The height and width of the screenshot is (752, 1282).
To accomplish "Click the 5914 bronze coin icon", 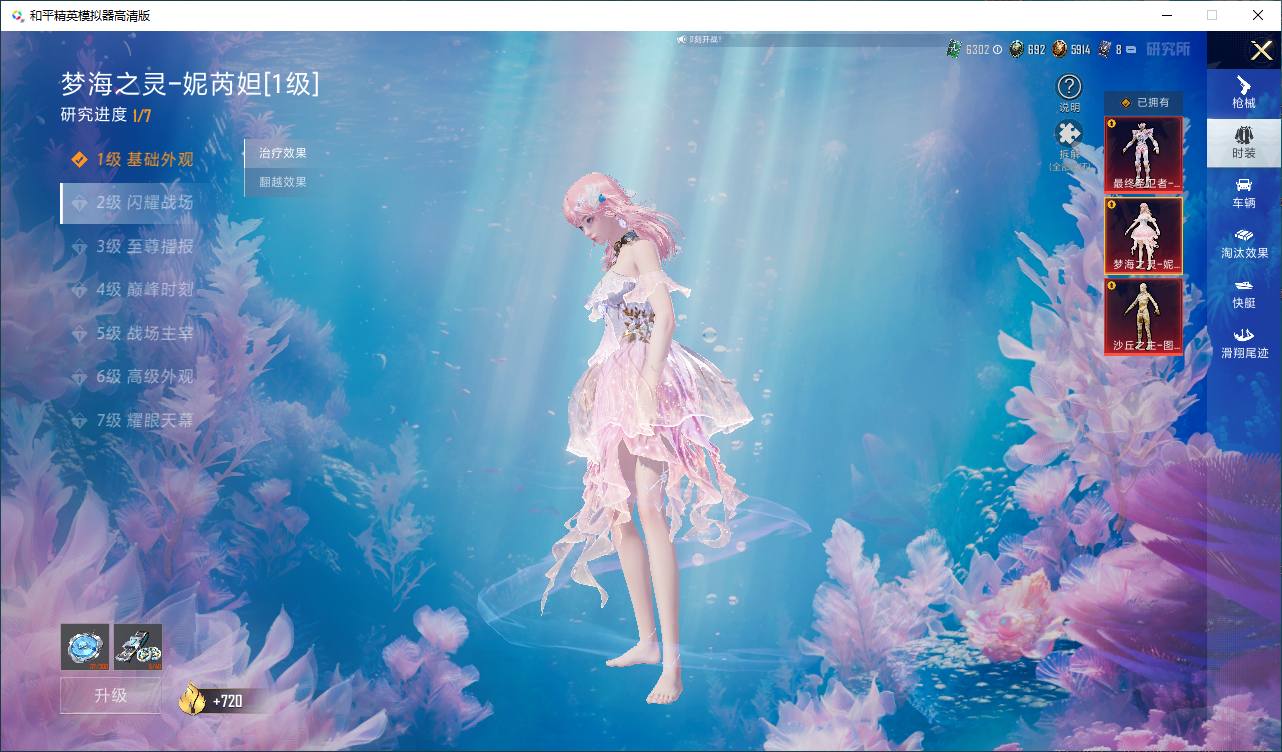I will 1059,48.
